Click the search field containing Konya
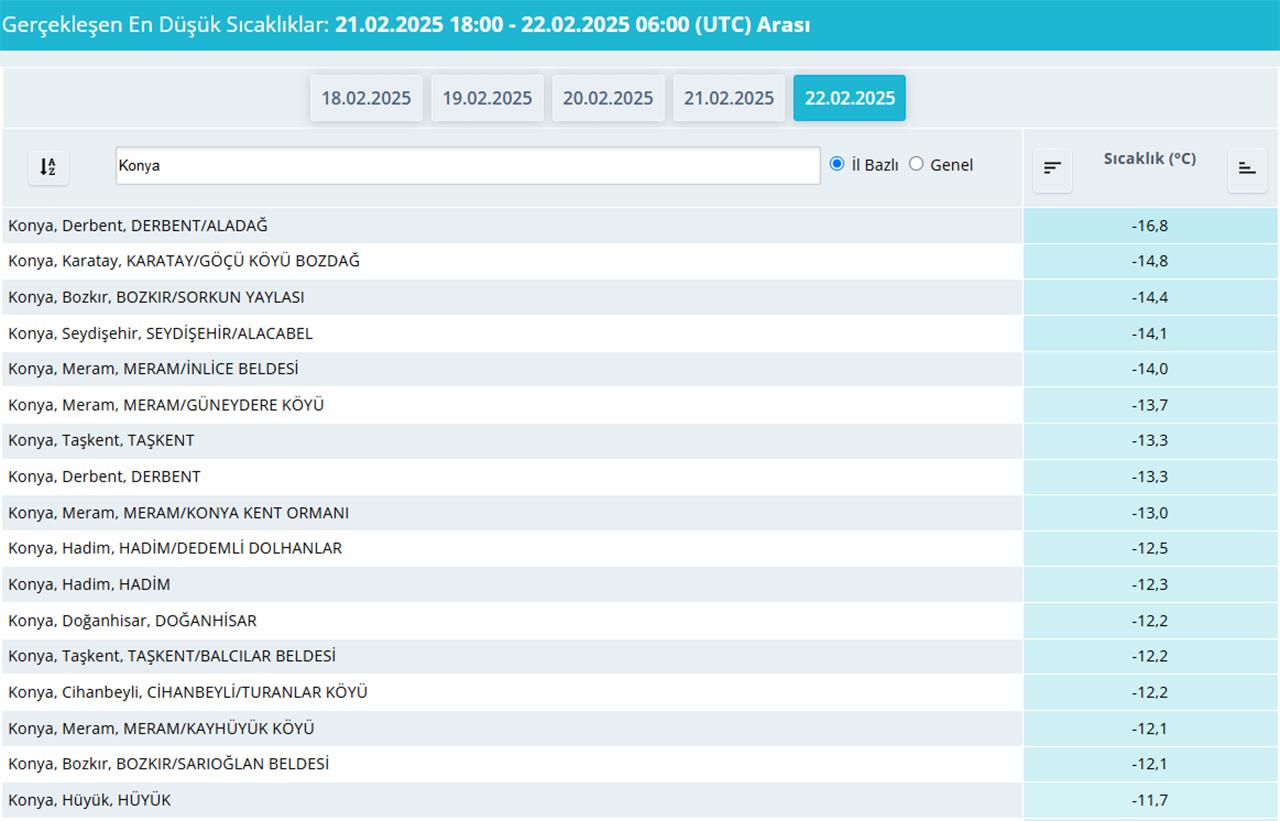The width and height of the screenshot is (1280, 821). tap(467, 166)
